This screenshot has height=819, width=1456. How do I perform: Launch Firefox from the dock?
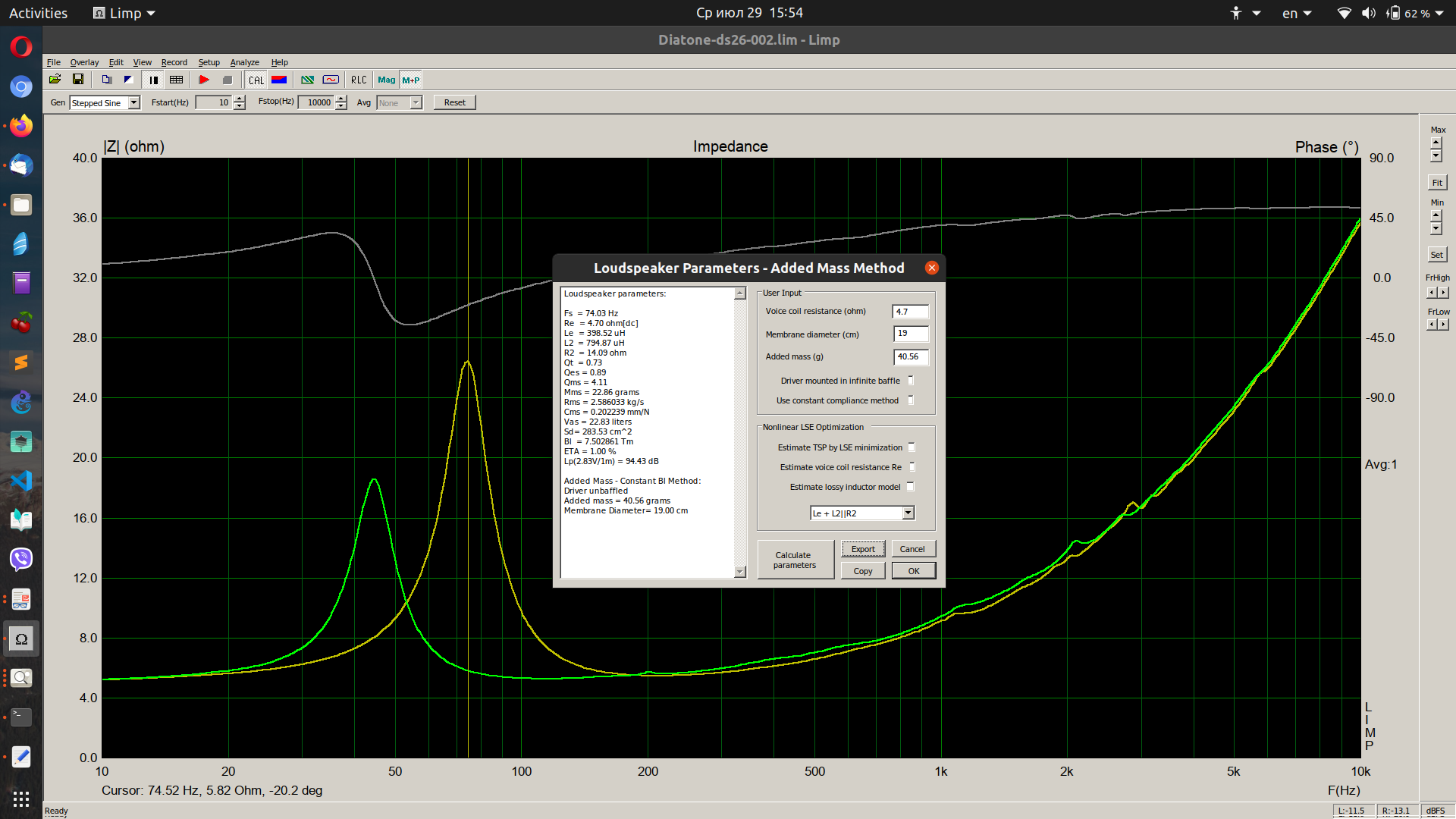coord(21,126)
